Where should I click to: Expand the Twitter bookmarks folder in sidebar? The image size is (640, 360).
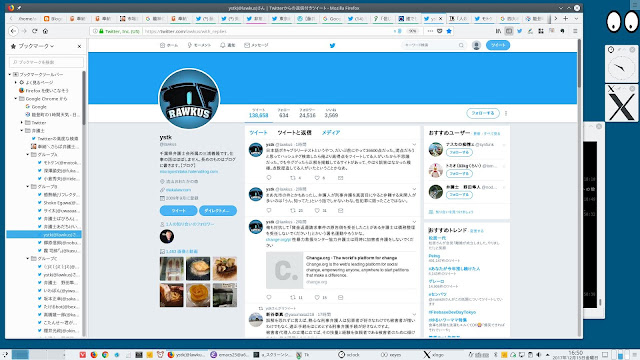(22, 122)
